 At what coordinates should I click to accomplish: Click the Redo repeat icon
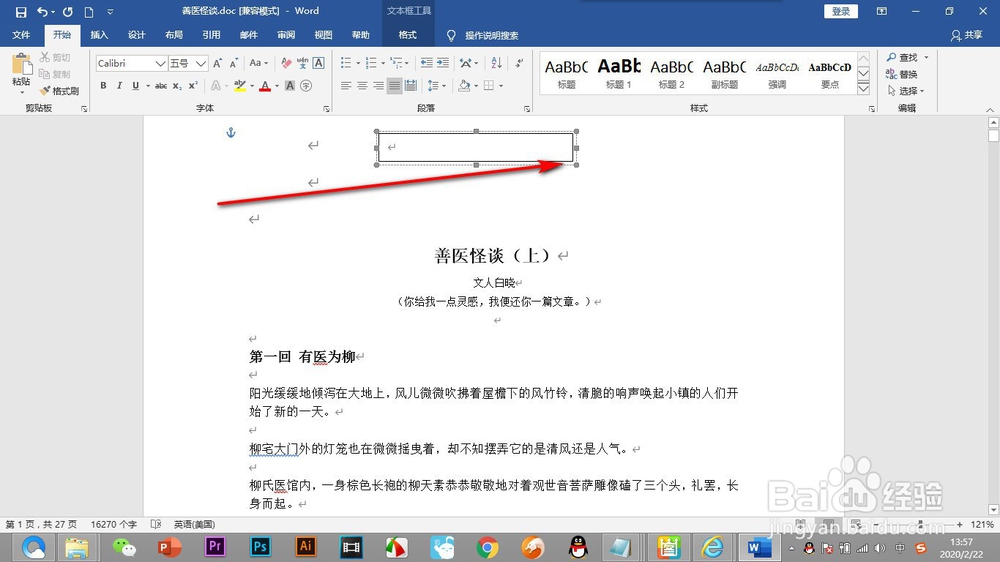coord(68,11)
